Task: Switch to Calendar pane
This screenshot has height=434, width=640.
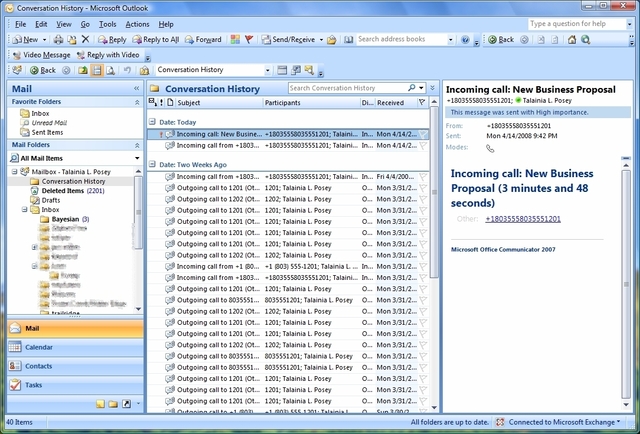Action: point(76,347)
